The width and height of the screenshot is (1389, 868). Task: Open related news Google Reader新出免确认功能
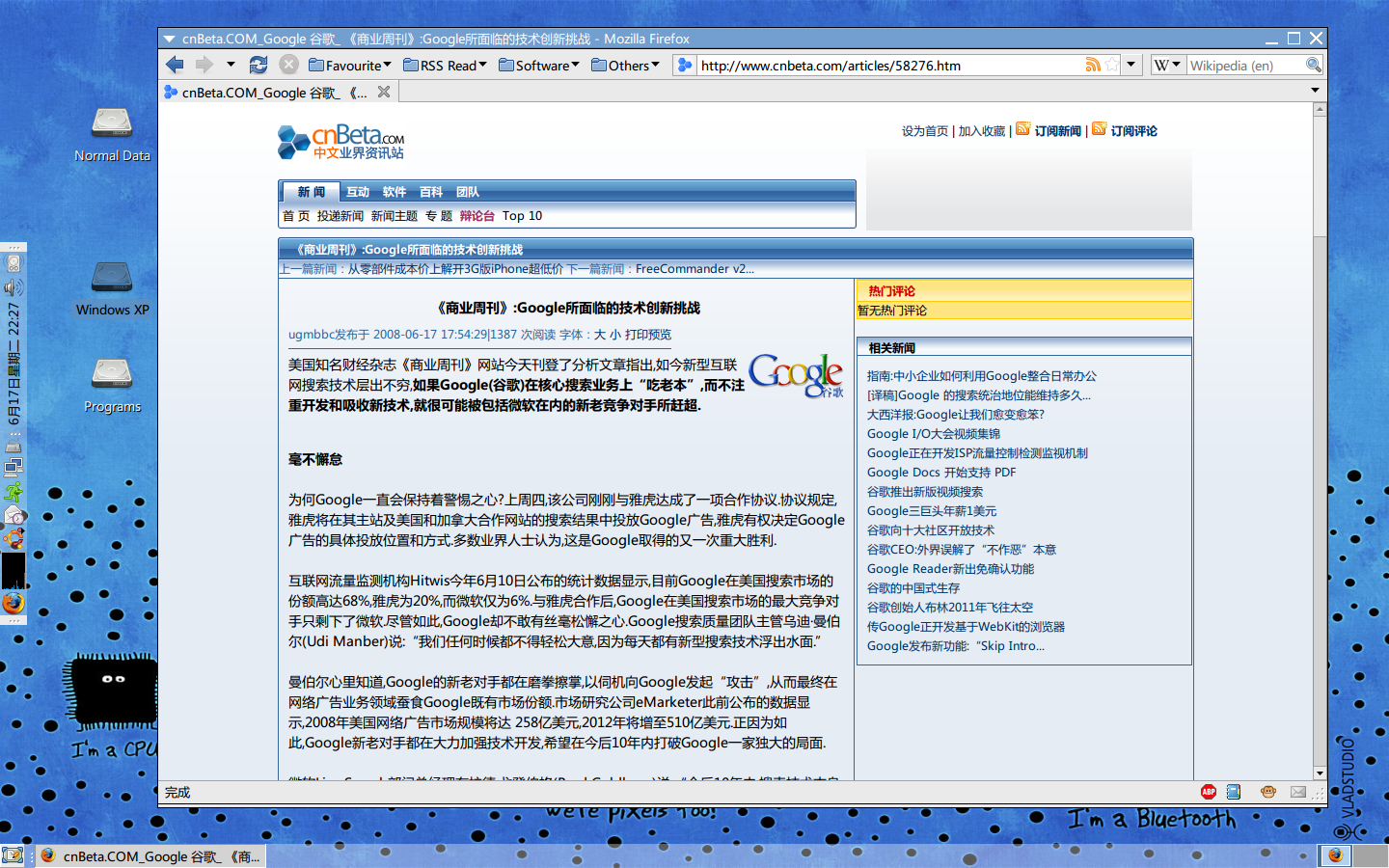pos(950,569)
